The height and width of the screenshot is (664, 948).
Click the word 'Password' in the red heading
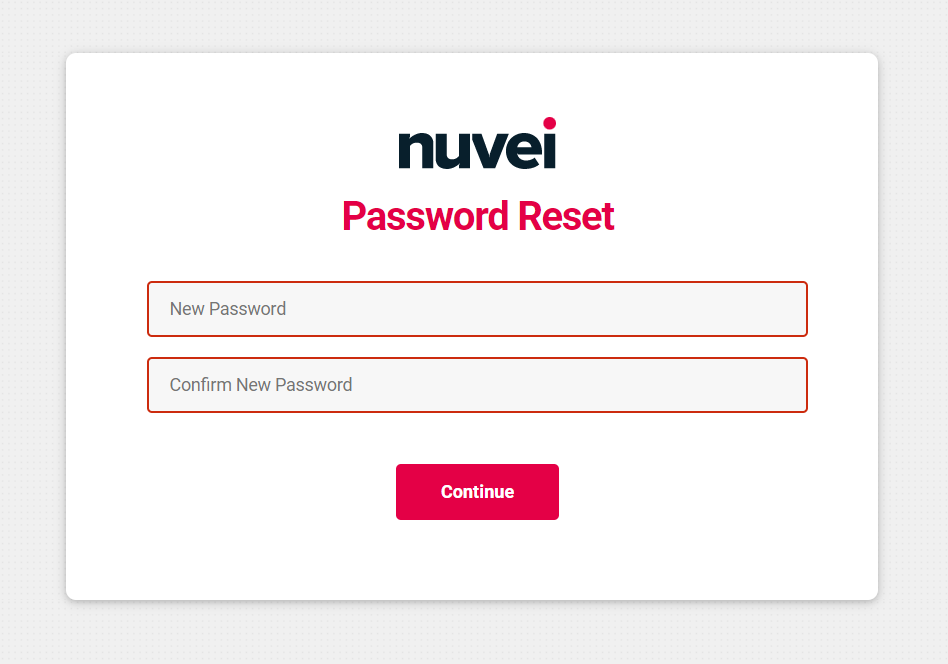[x=426, y=216]
